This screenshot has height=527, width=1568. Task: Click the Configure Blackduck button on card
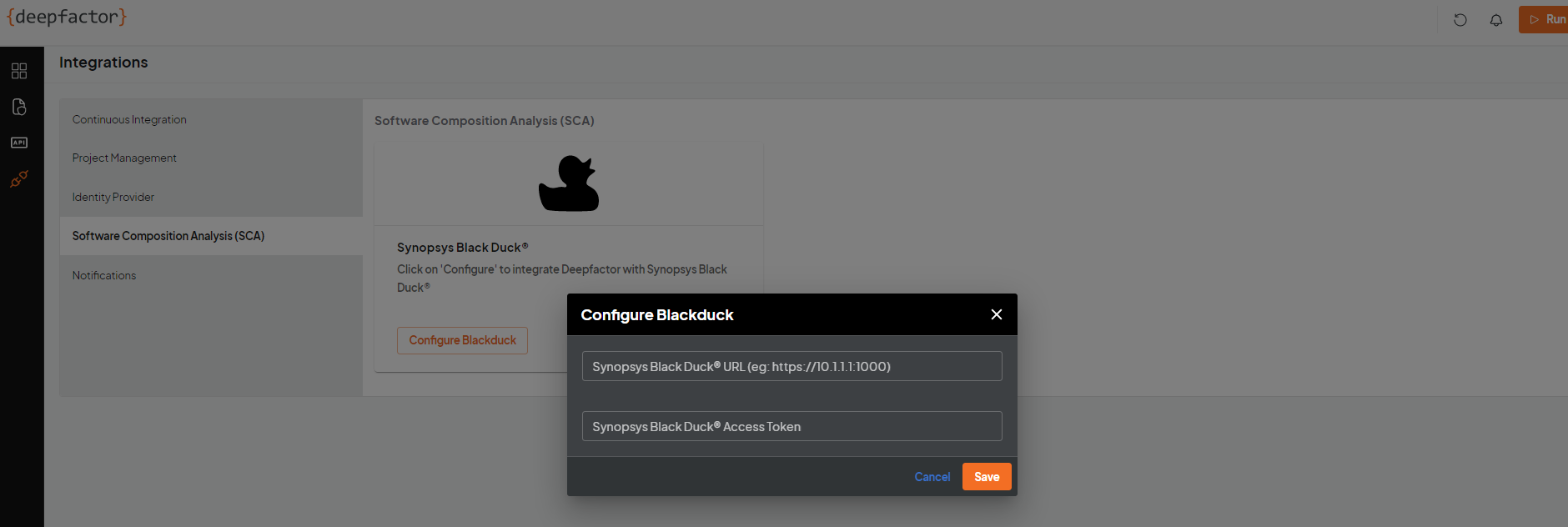[x=462, y=340]
